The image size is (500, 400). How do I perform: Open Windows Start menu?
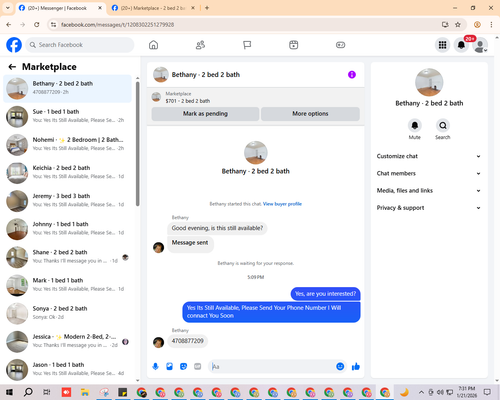[x=9, y=392]
